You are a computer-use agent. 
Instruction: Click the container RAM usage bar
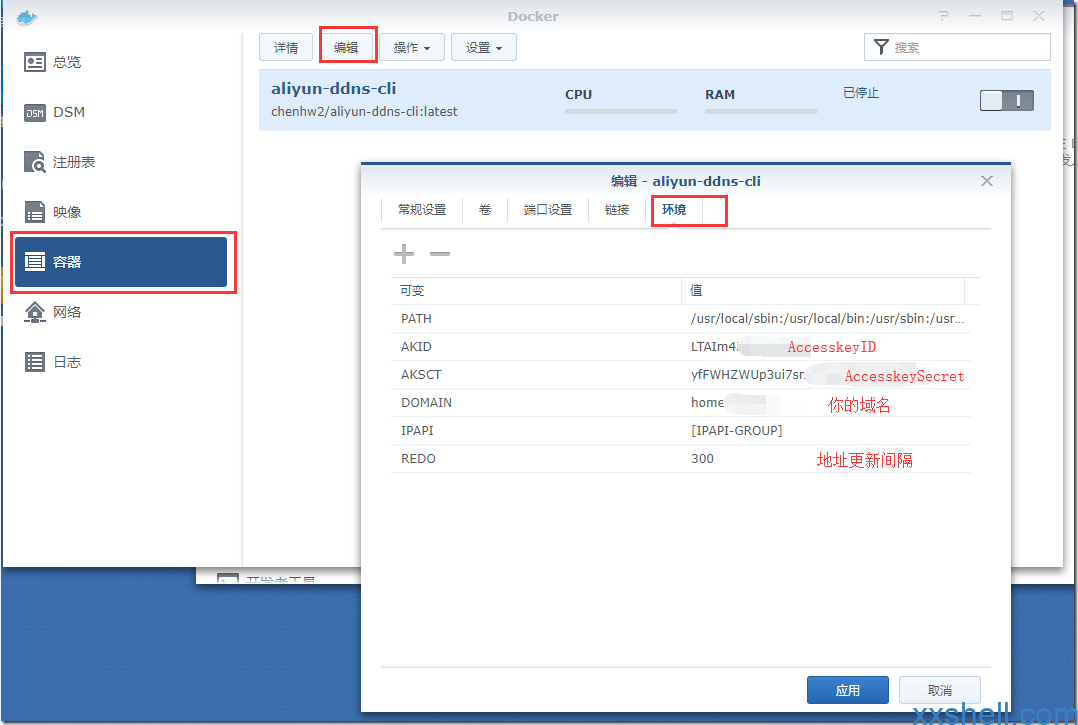(x=761, y=111)
